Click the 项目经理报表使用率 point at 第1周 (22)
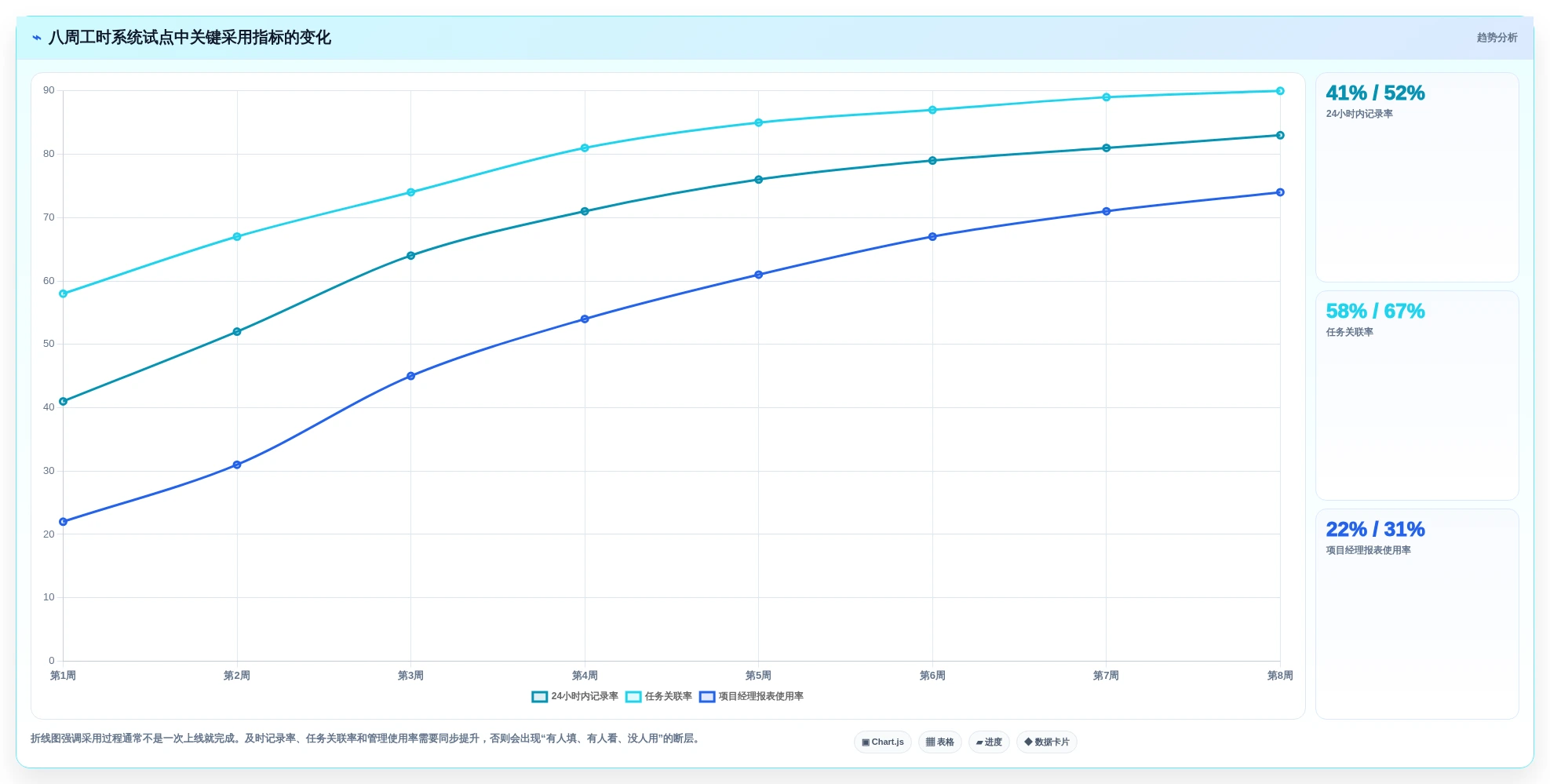Screen dimensions: 1550x784 tap(64, 521)
